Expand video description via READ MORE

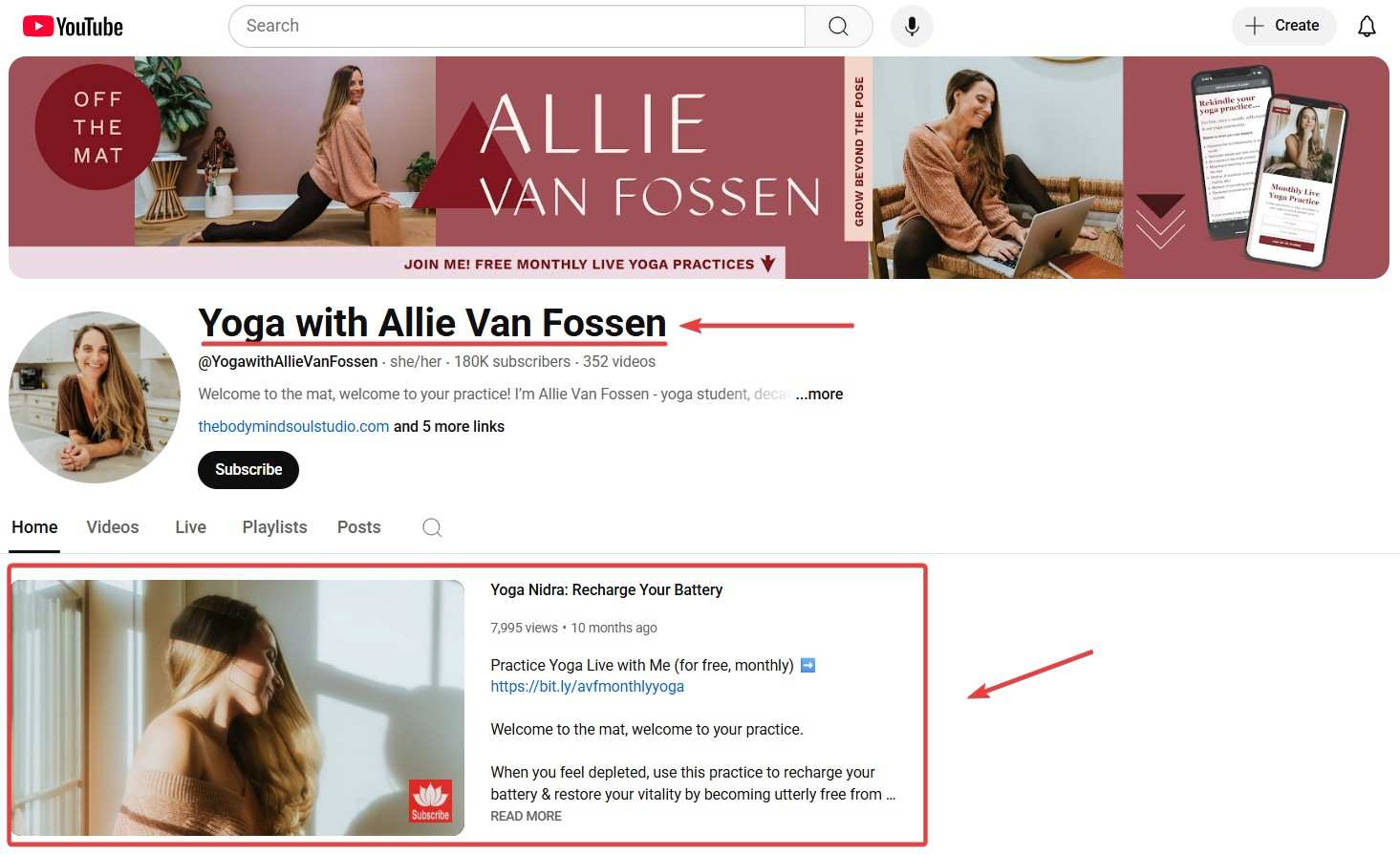[526, 816]
